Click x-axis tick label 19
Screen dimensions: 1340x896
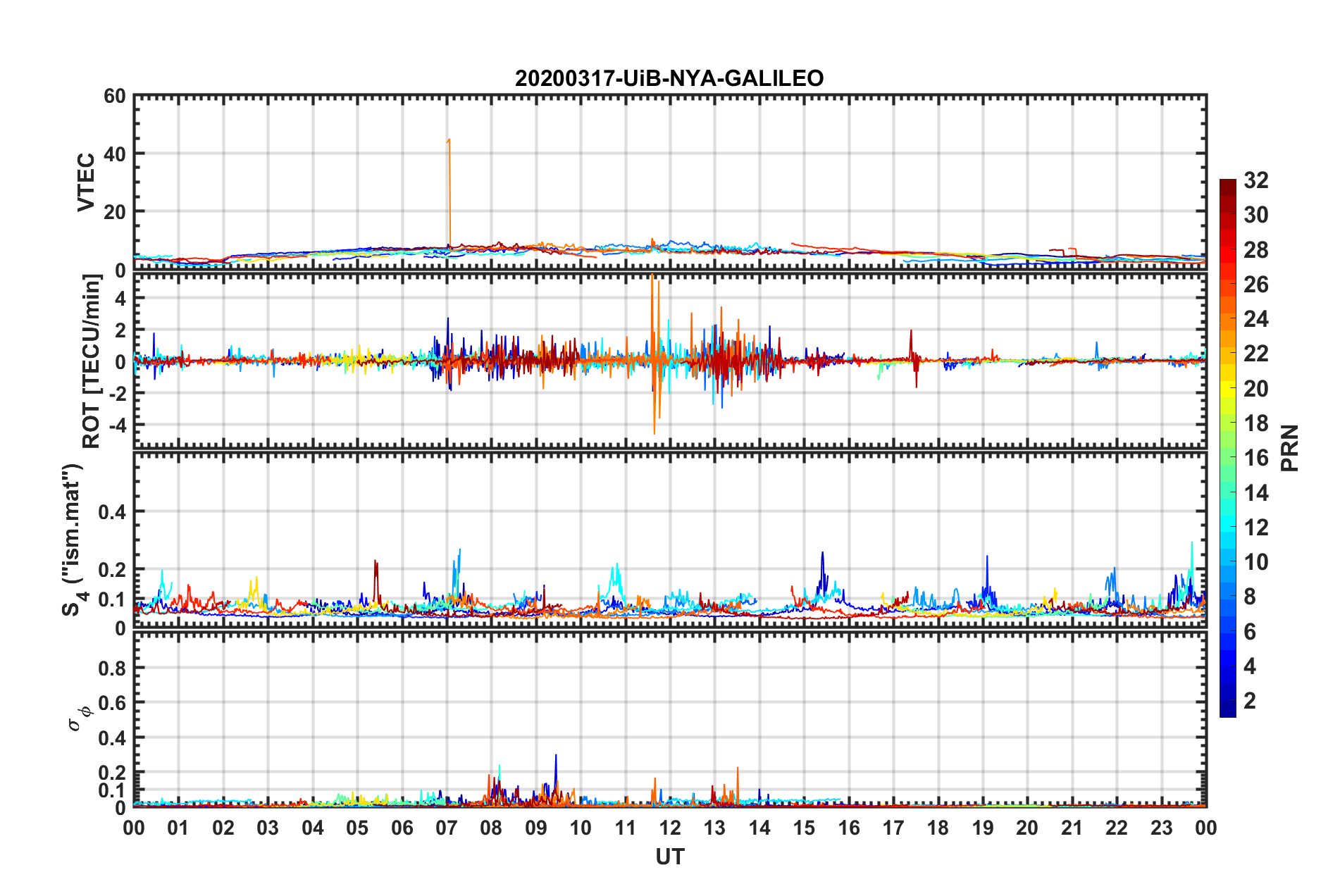click(983, 828)
